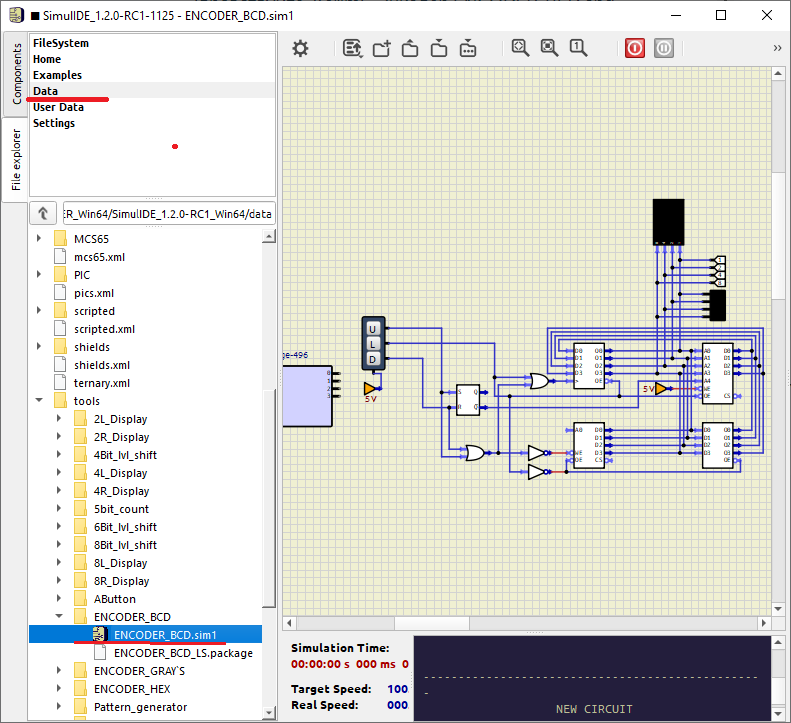Open the Settings gear in the circuit toolbar
The image size is (791, 723).
point(300,48)
